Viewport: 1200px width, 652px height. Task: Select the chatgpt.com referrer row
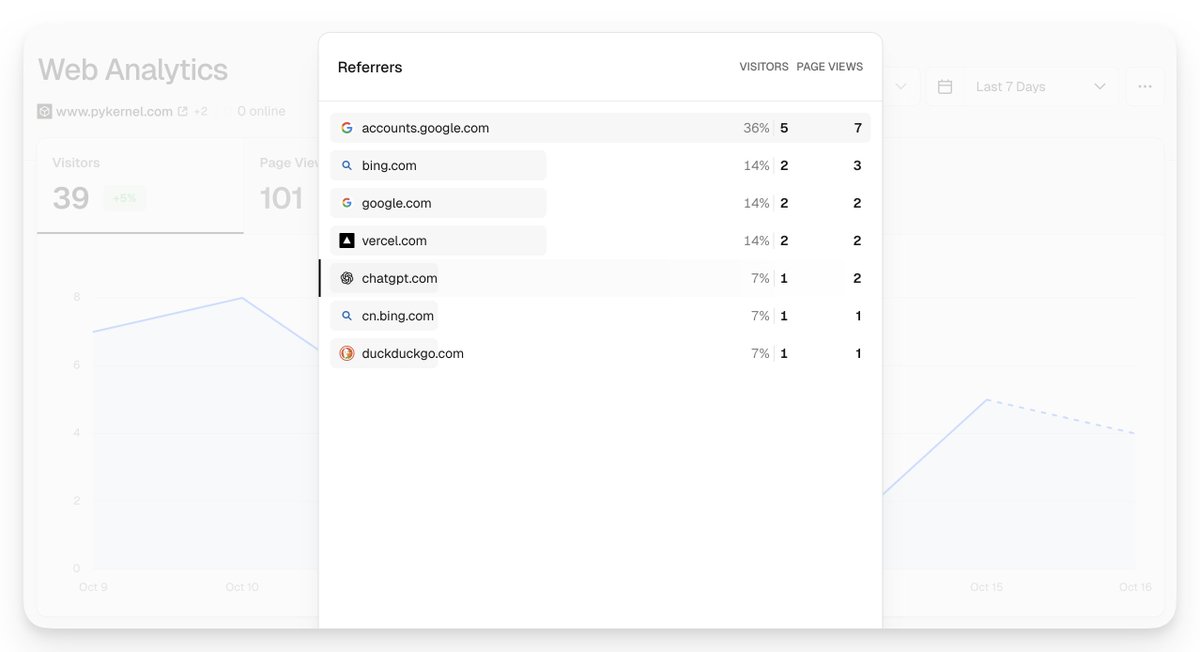(x=600, y=278)
